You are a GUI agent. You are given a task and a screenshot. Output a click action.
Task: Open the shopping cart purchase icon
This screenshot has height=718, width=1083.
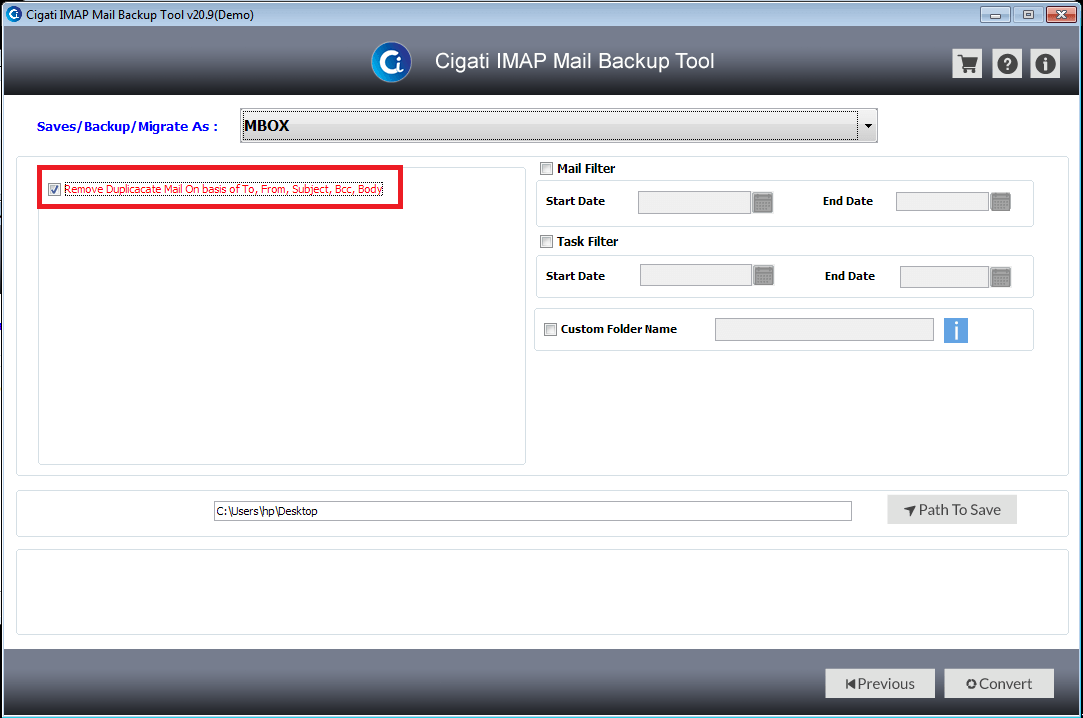coord(967,64)
